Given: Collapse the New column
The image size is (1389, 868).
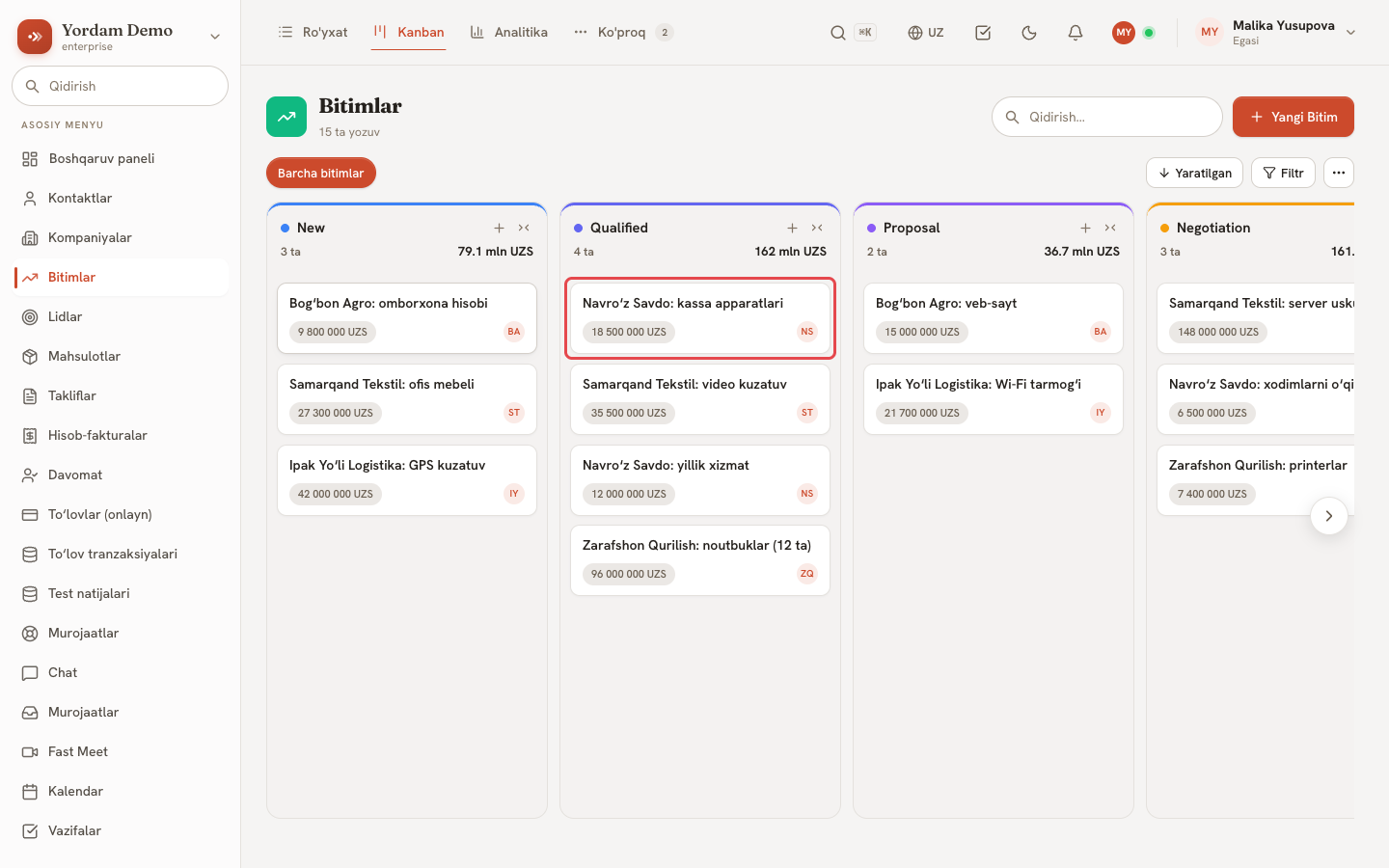Looking at the screenshot, I should [524, 228].
